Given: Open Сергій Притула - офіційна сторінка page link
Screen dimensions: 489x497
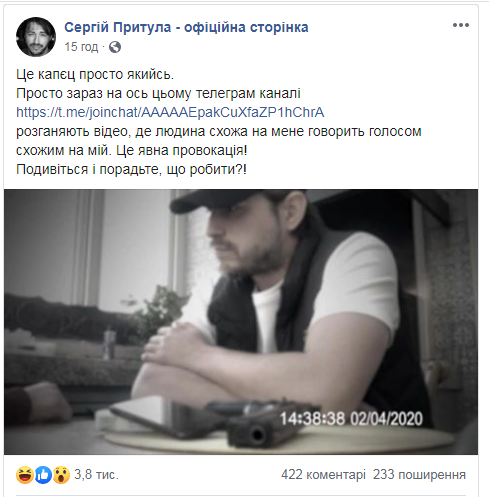Looking at the screenshot, I should [186, 27].
